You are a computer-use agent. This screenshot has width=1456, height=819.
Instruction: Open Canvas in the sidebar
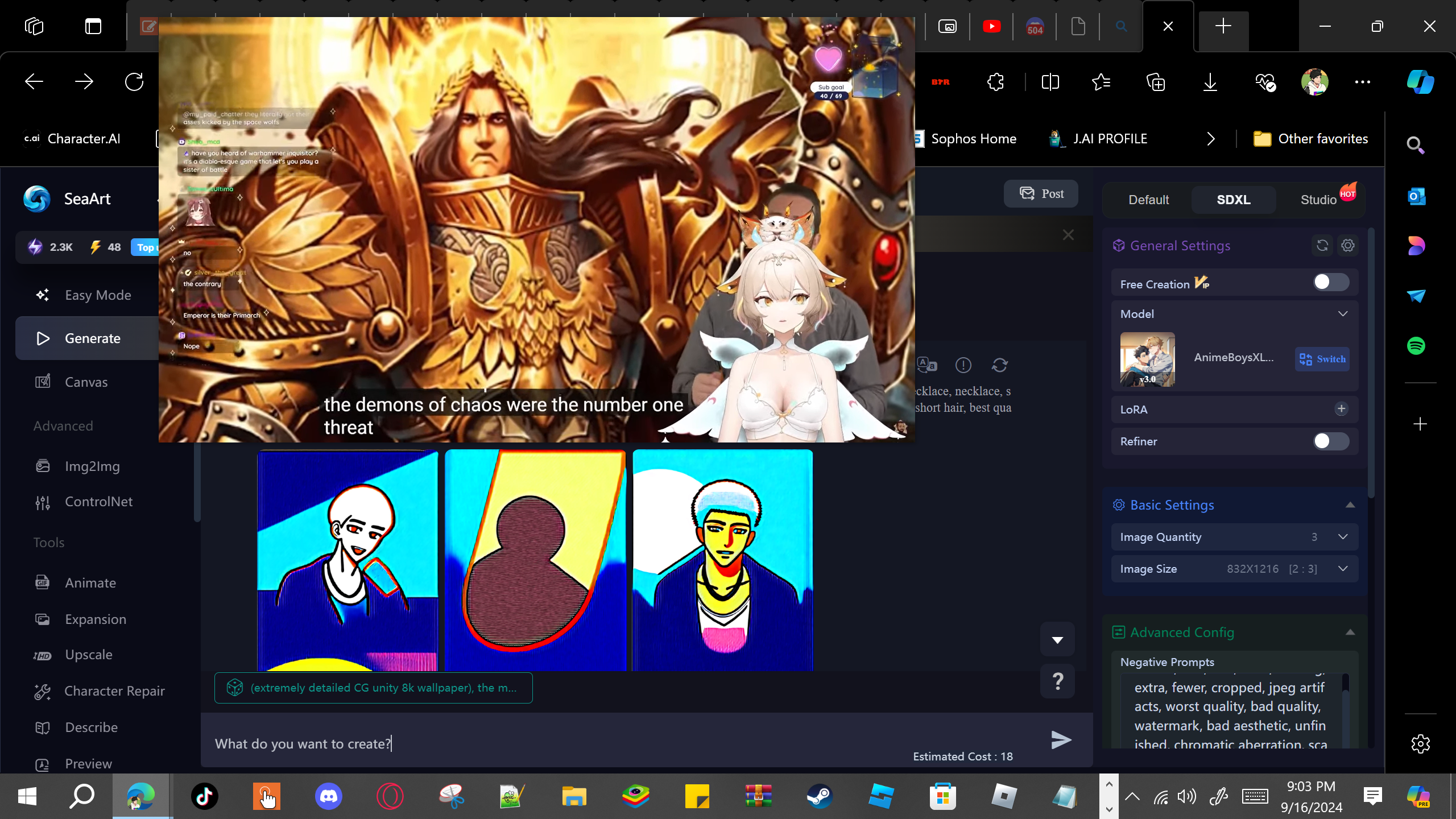pyautogui.click(x=87, y=382)
